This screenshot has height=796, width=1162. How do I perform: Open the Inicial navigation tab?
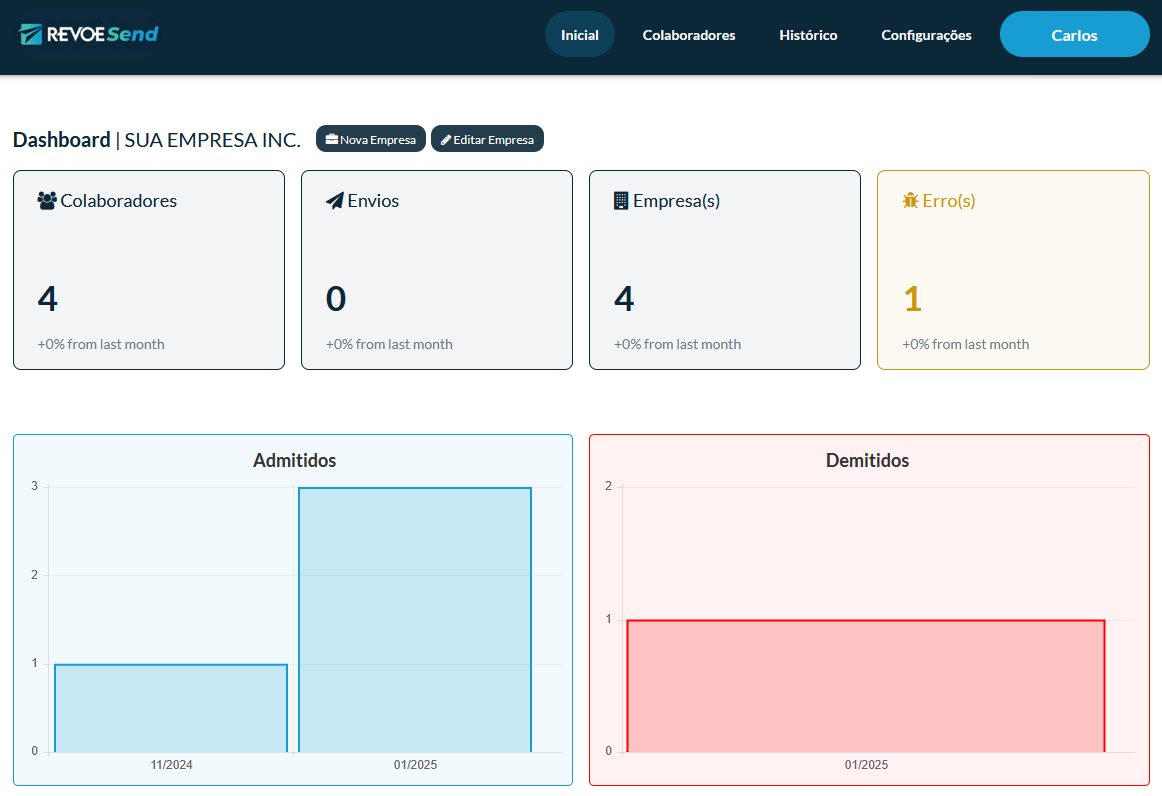point(580,35)
